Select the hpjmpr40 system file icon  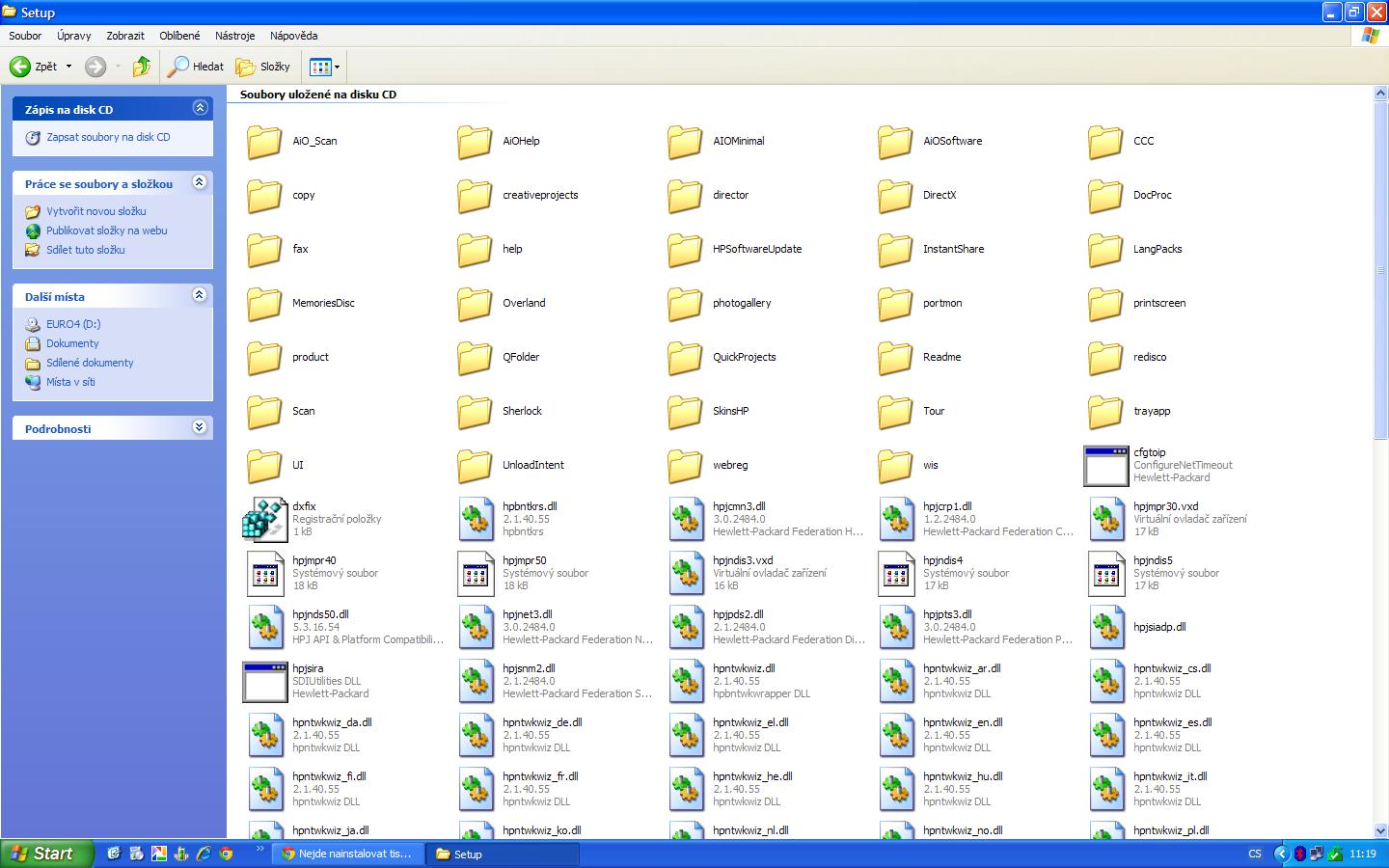pos(264,574)
